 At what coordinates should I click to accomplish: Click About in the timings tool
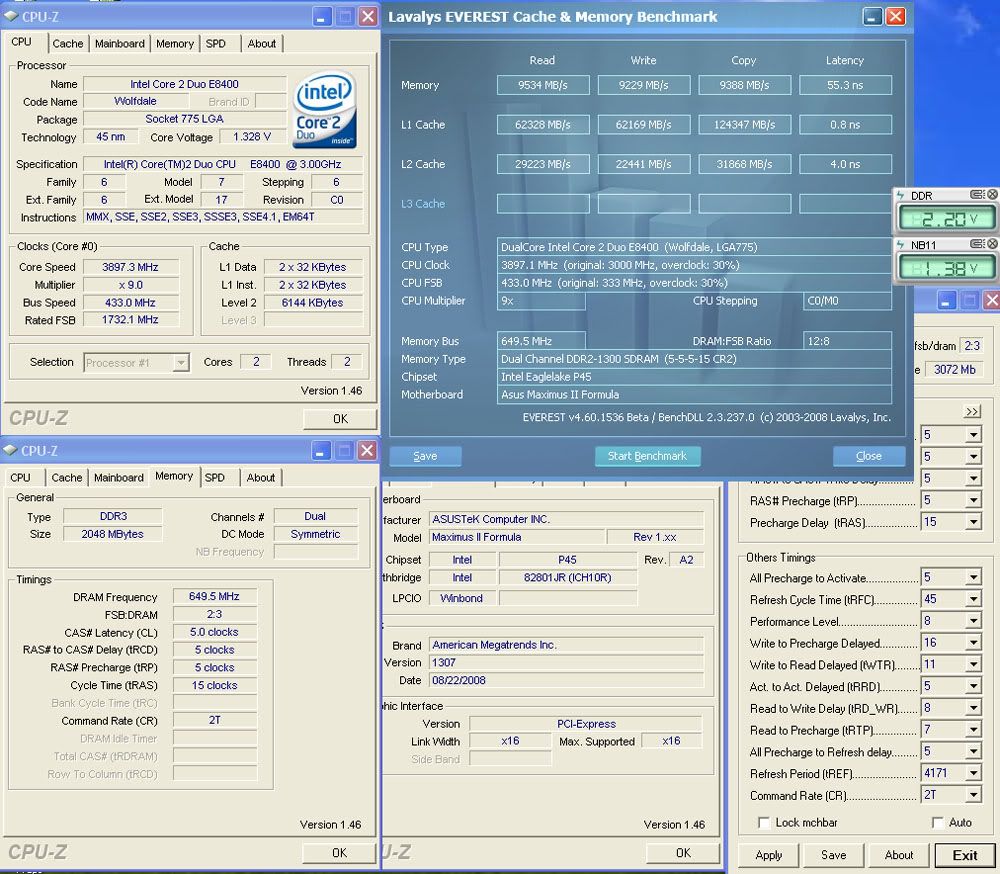tap(899, 855)
